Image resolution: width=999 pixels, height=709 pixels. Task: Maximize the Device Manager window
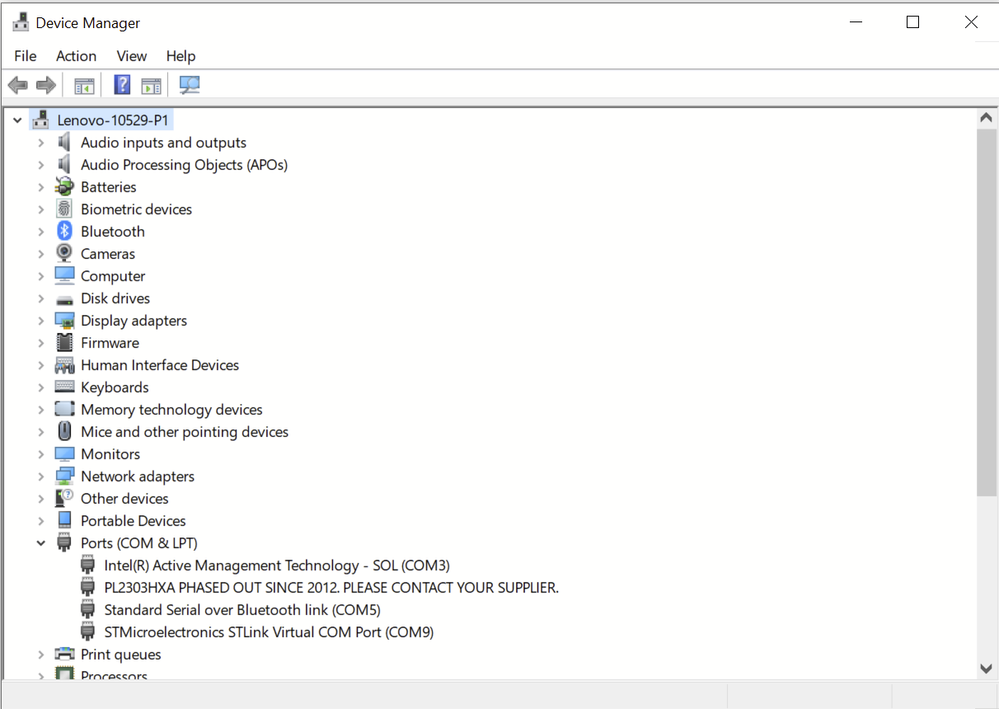(912, 22)
